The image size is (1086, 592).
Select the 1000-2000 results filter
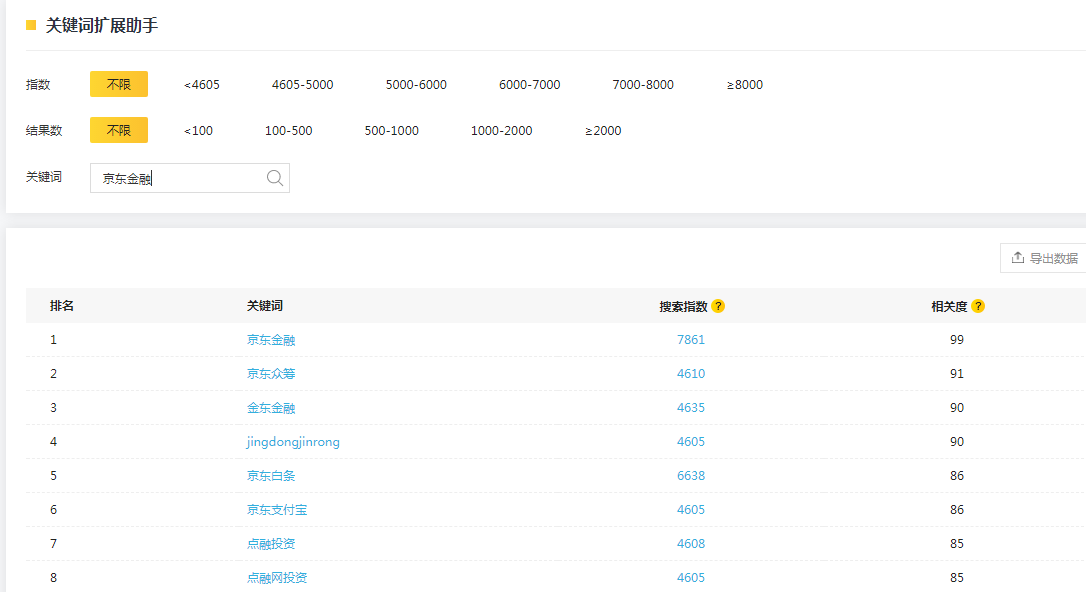click(x=501, y=131)
